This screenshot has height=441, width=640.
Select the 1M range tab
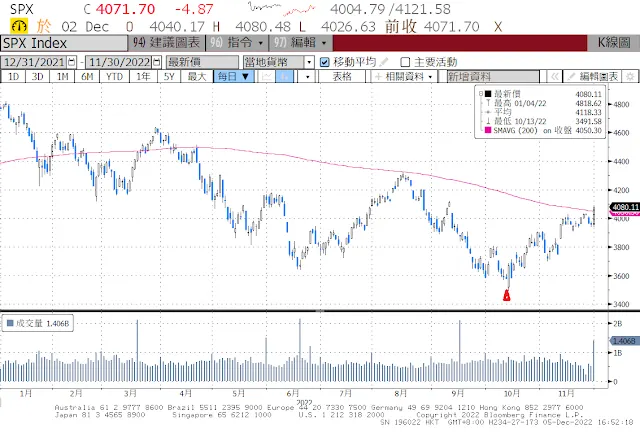62,76
